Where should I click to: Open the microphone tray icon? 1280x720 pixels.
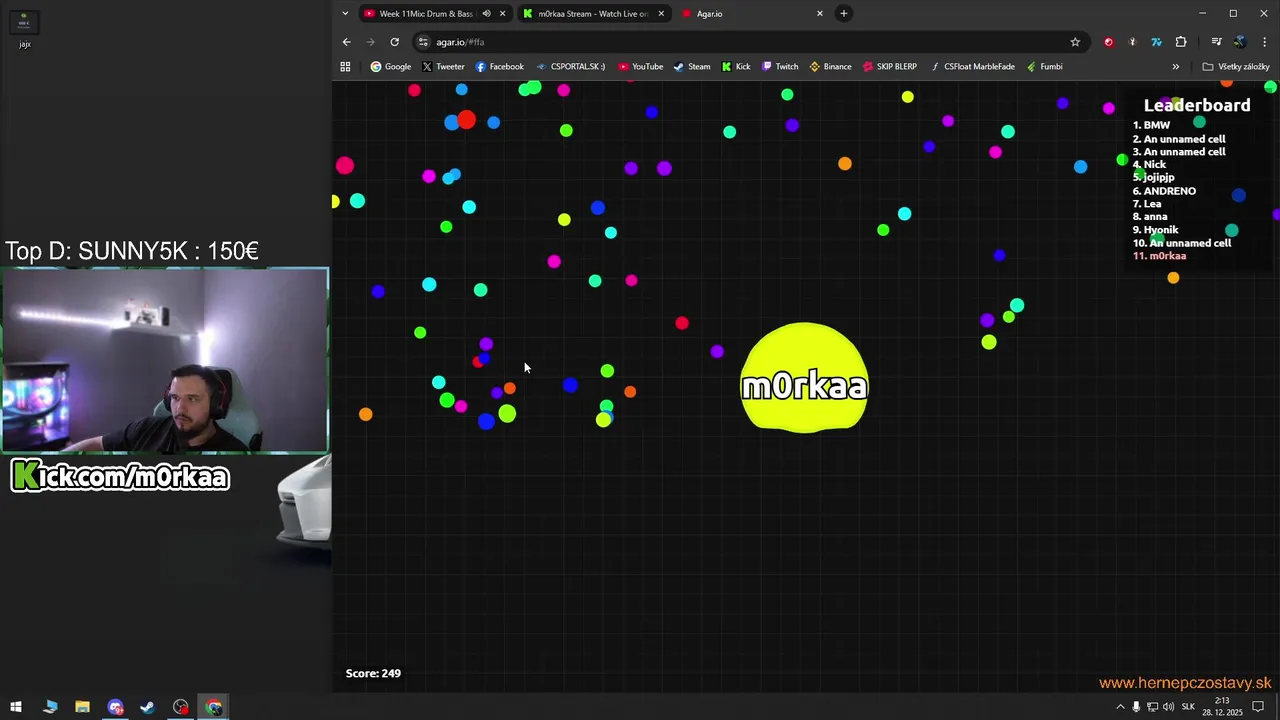click(1136, 707)
